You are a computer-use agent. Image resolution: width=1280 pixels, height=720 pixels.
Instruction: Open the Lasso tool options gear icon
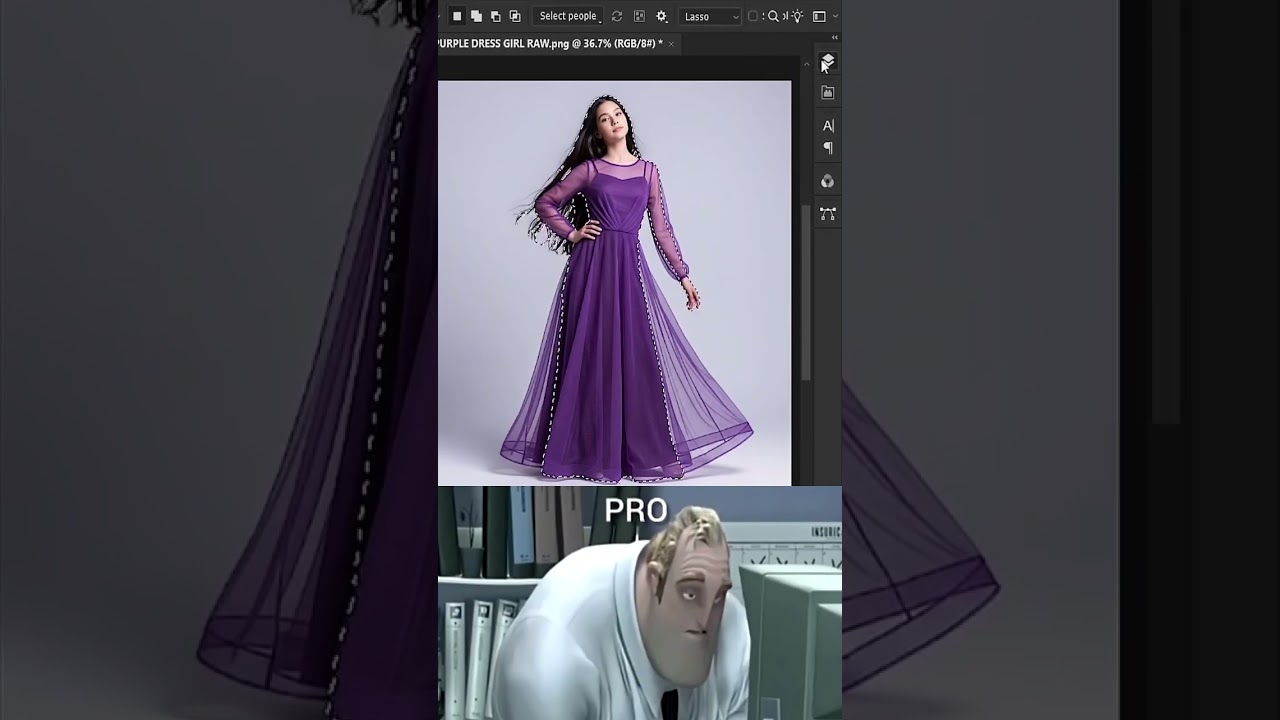(661, 16)
